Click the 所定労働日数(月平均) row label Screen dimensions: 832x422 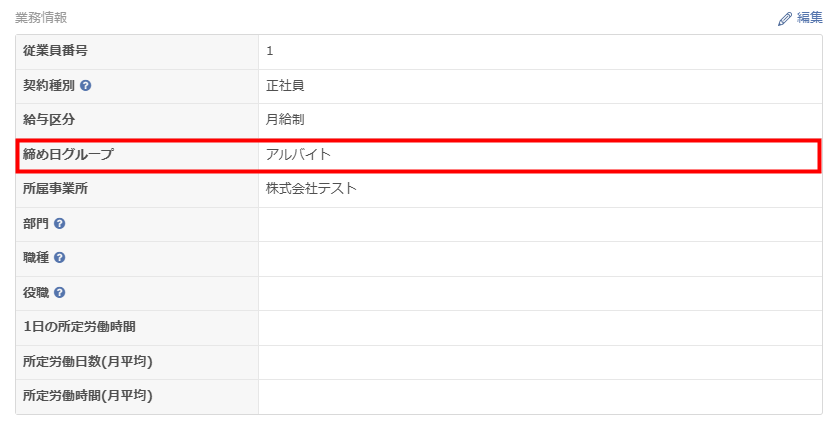[x=88, y=361]
